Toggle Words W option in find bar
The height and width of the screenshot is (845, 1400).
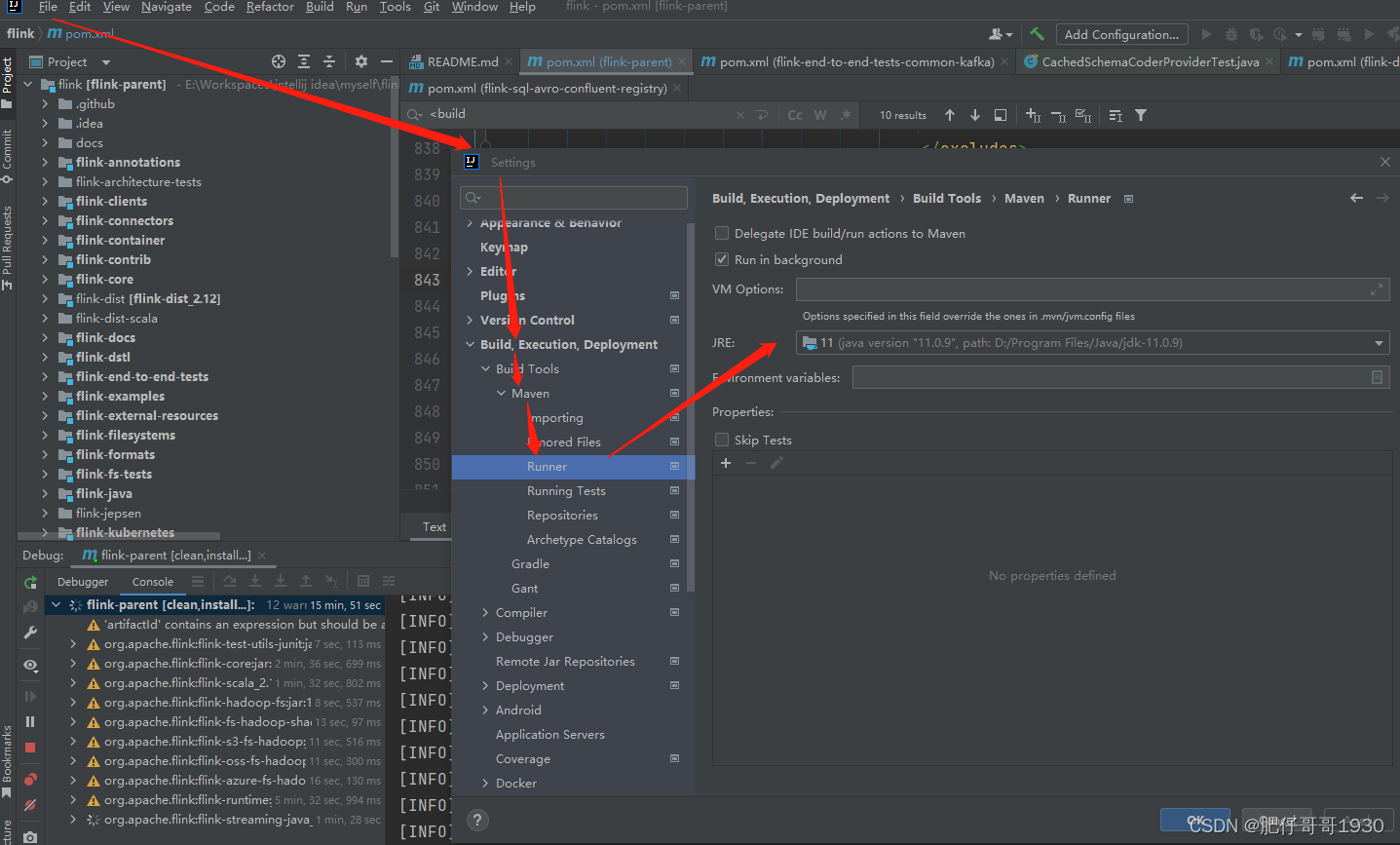820,115
